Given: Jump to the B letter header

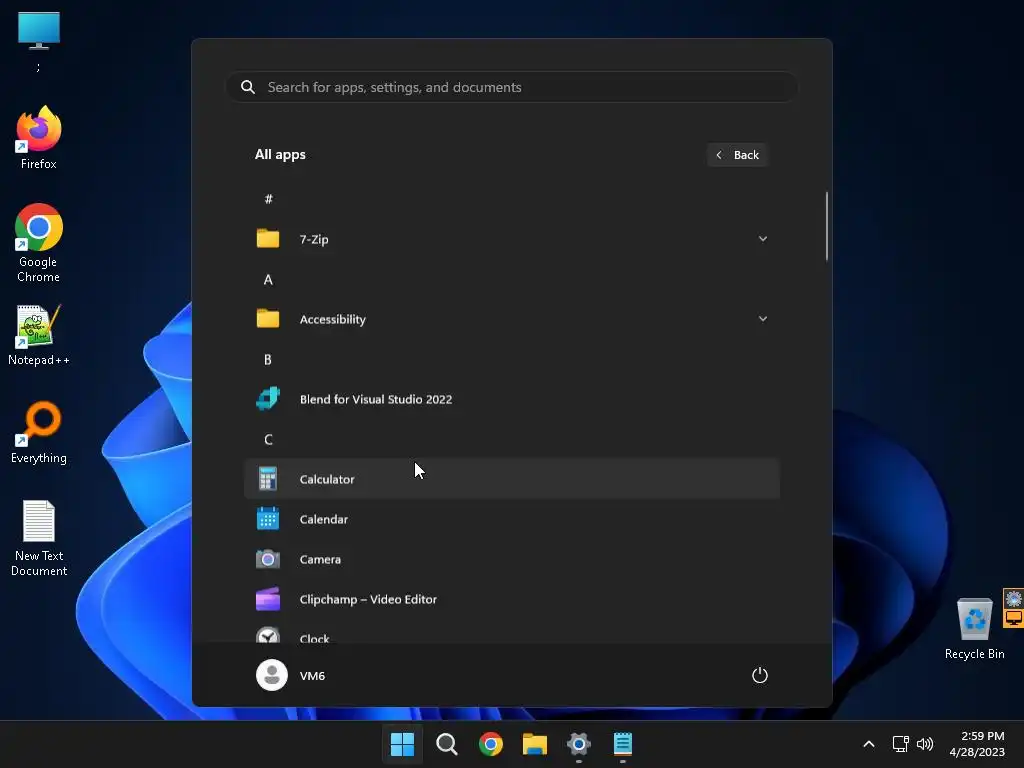Looking at the screenshot, I should 268,359.
